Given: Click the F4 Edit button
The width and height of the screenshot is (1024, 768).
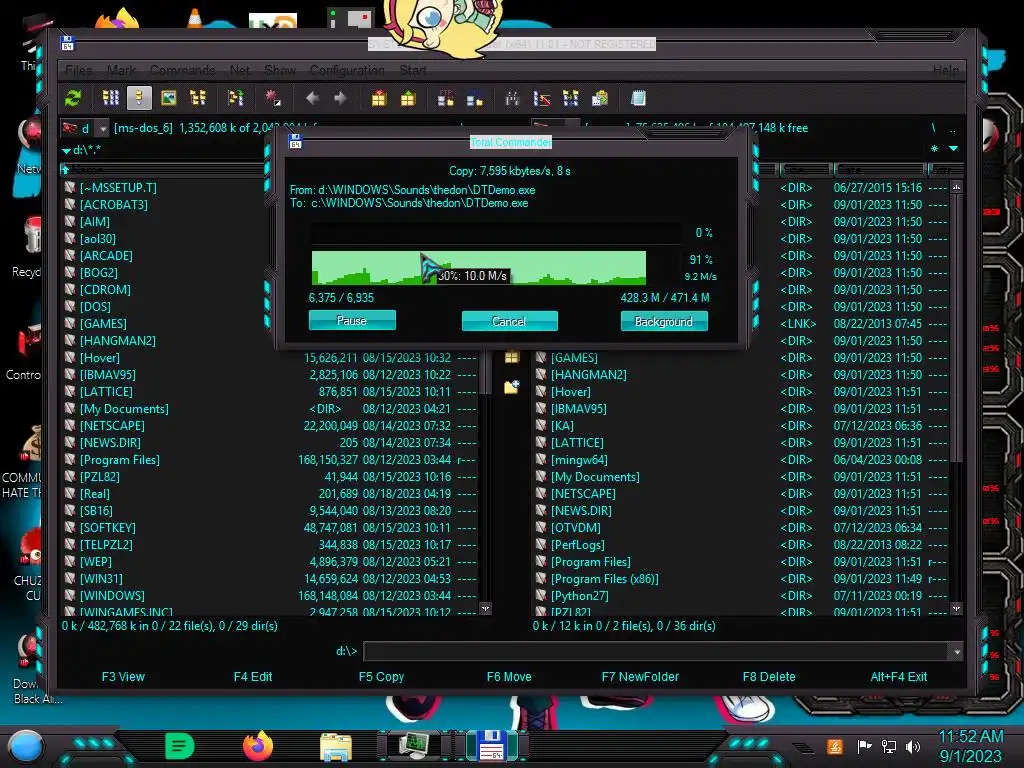Looking at the screenshot, I should pyautogui.click(x=253, y=677).
